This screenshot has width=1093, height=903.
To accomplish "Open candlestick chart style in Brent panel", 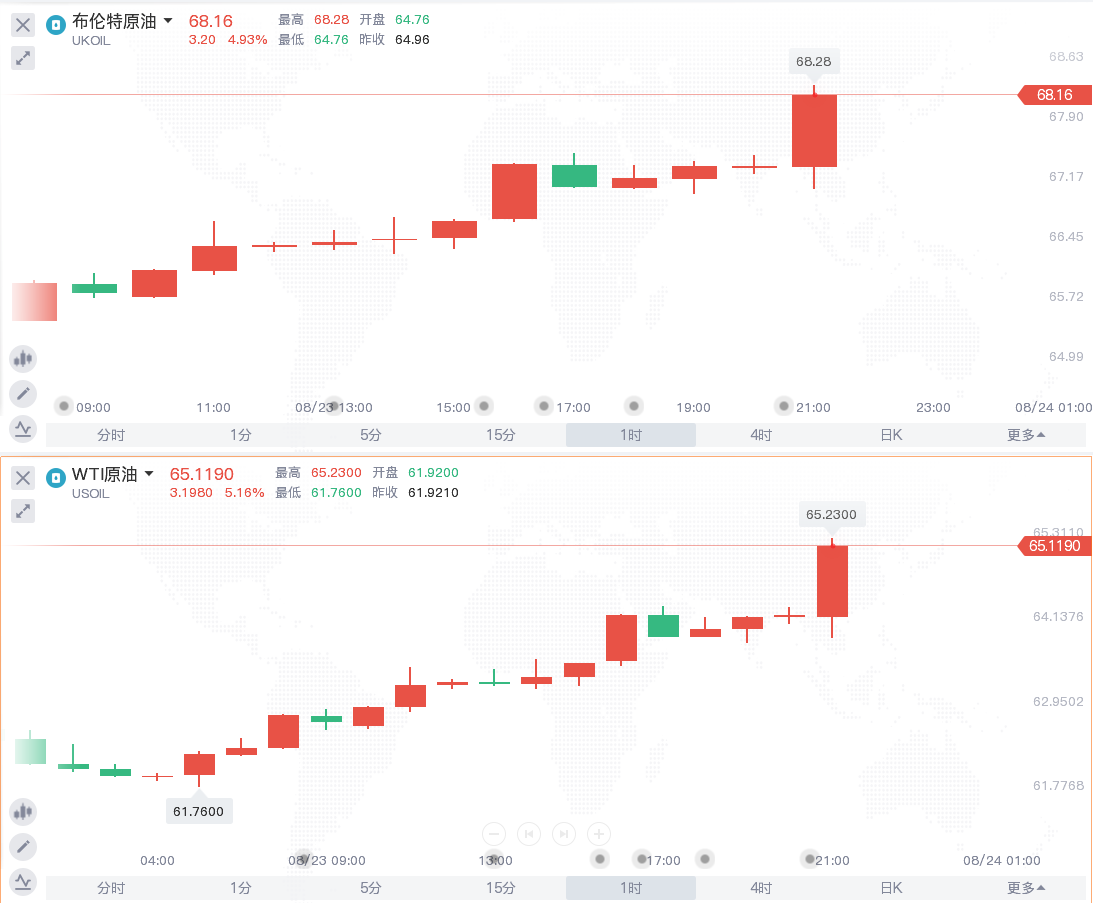I will (23, 358).
